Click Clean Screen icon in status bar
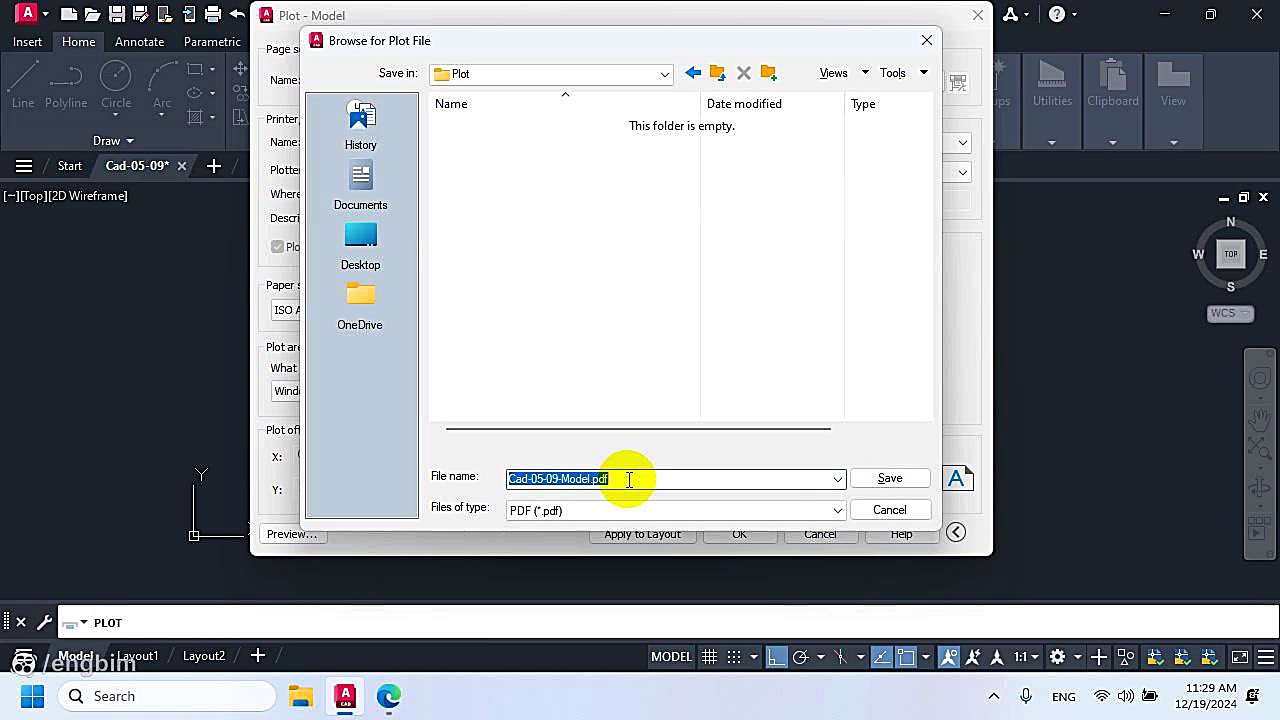 1240,657
